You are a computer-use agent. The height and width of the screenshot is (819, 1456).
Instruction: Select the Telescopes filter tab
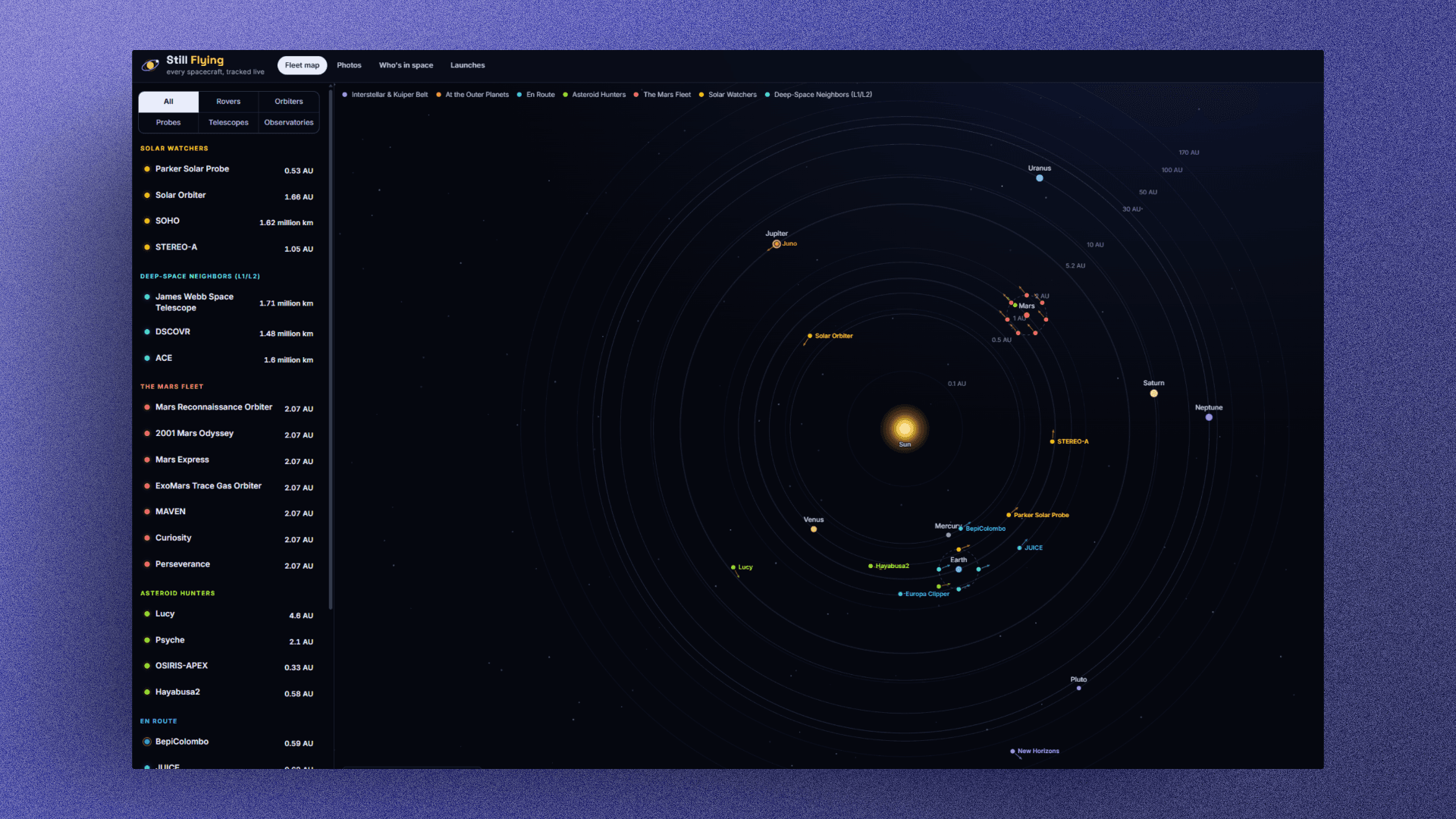coord(228,123)
